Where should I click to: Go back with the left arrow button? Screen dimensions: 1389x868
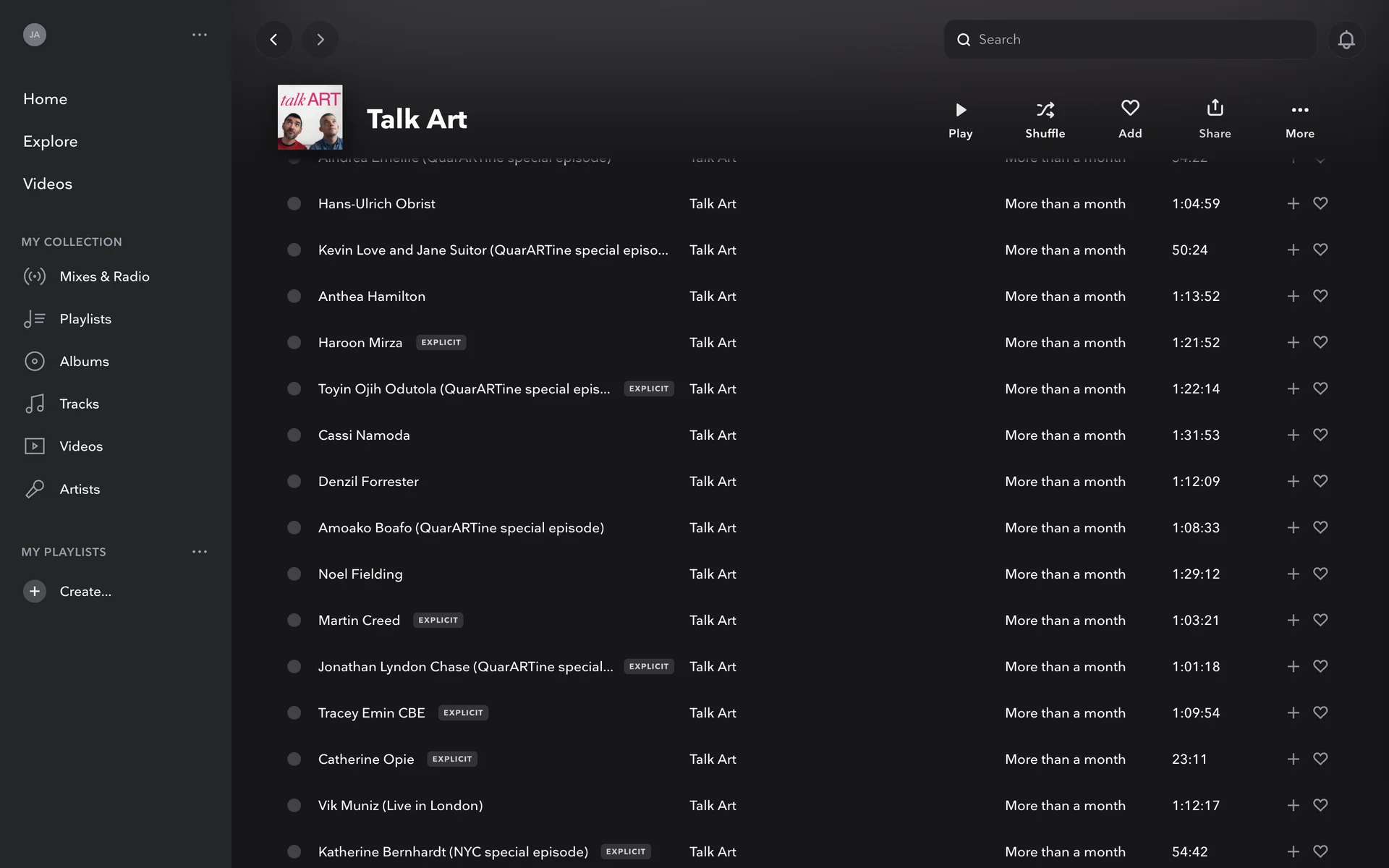coord(273,40)
